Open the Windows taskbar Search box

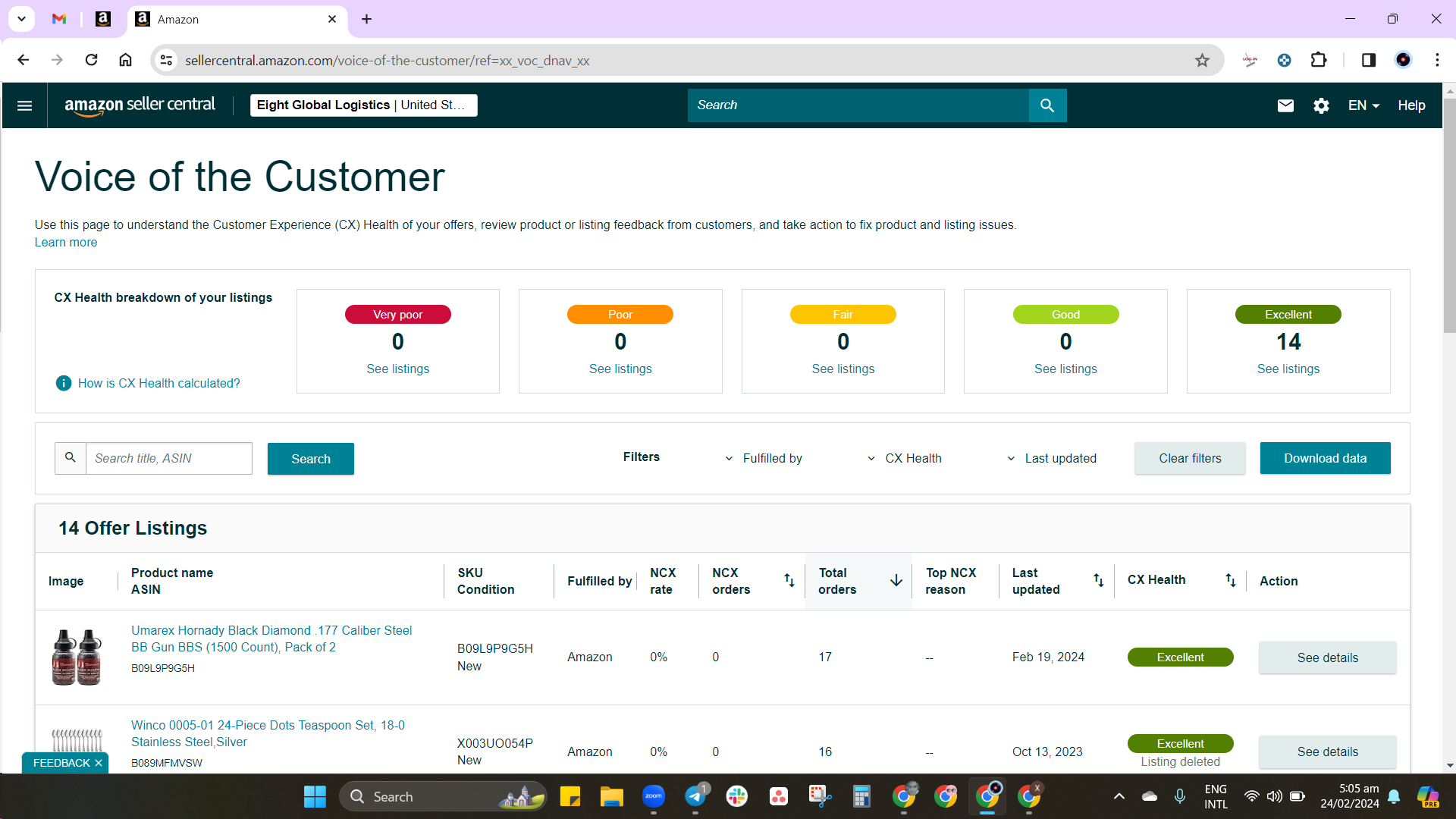pos(443,796)
